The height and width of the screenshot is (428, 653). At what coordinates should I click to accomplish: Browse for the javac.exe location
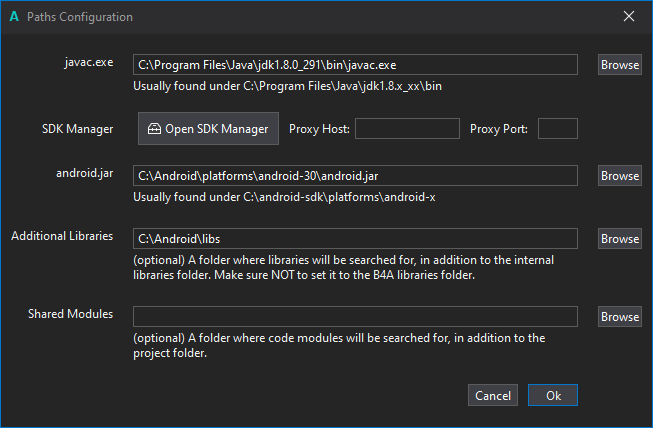click(x=620, y=65)
